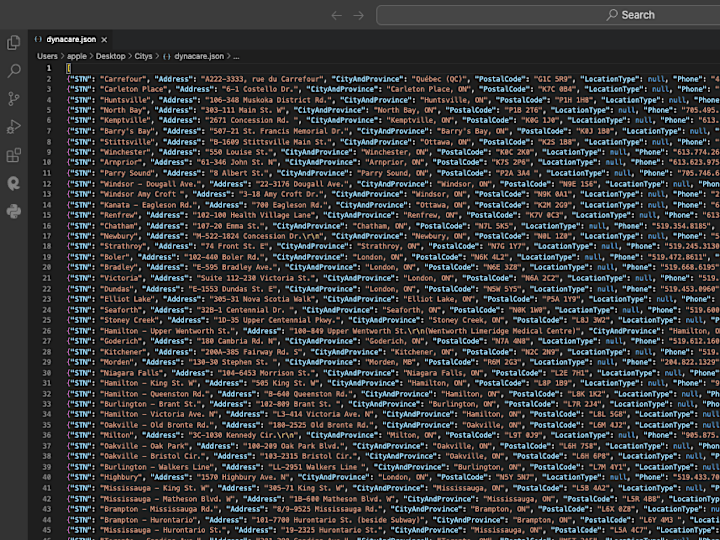Open Source Control view
The width and height of the screenshot is (720, 540).
pos(13,99)
